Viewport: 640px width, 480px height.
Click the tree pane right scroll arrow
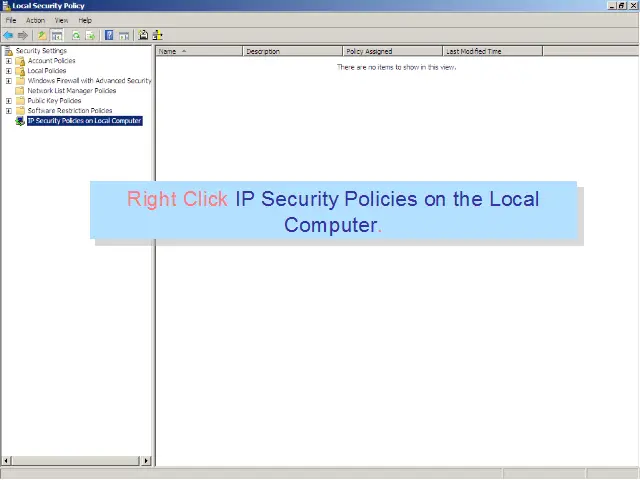(146, 461)
